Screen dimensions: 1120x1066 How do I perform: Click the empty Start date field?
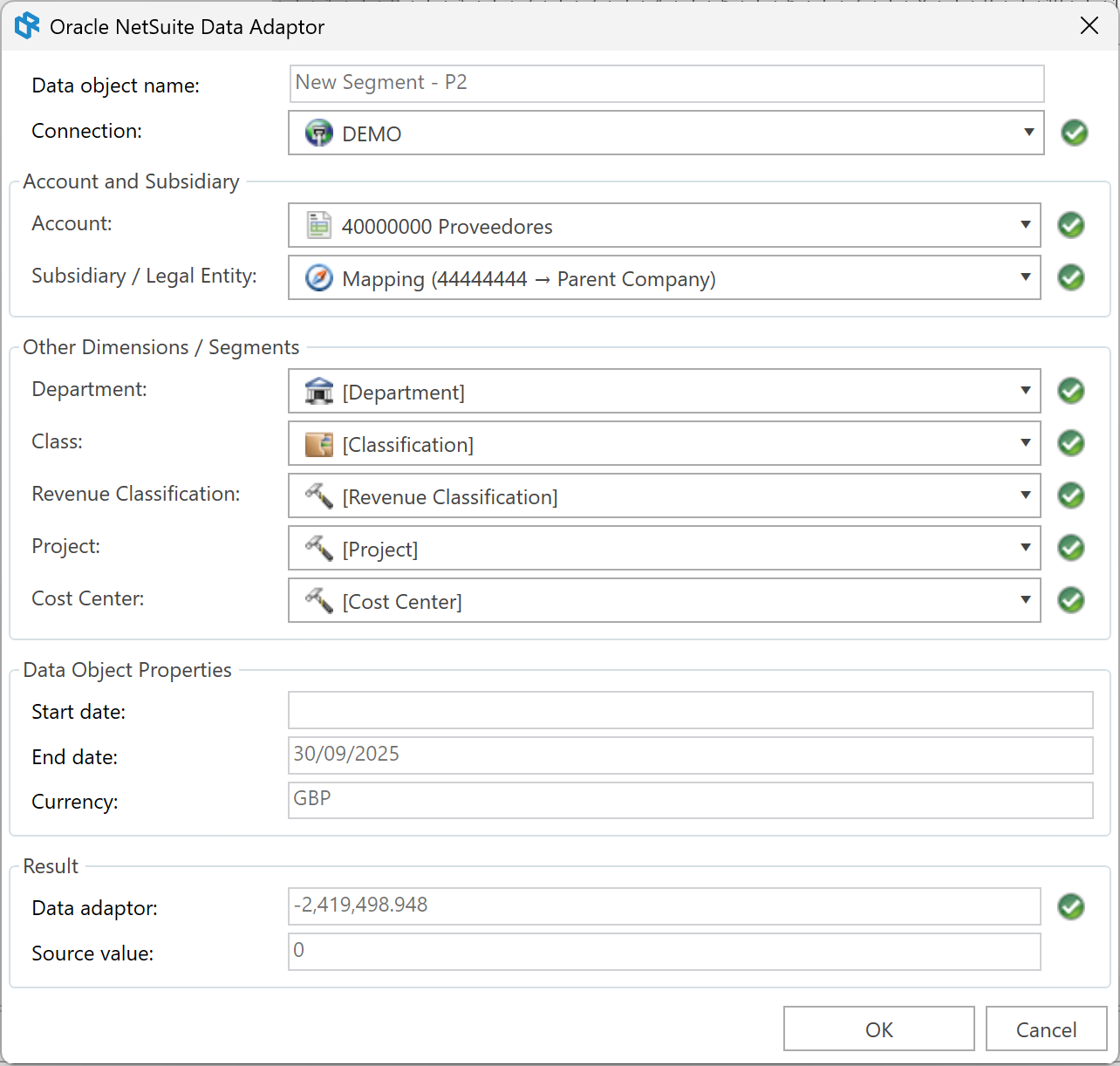coord(691,710)
